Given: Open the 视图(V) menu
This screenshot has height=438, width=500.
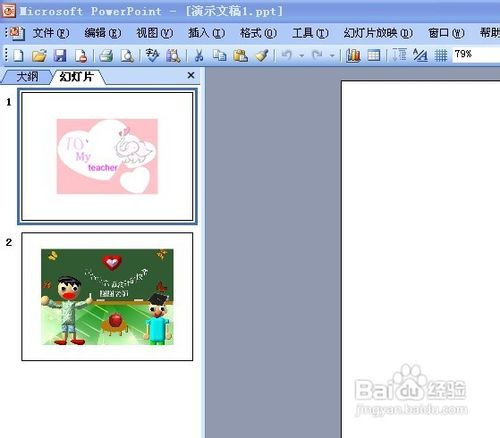Looking at the screenshot, I should click(155, 33).
